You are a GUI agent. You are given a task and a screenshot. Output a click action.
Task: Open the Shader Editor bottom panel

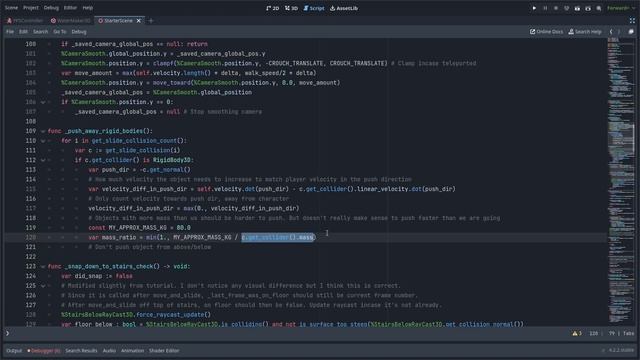[x=164, y=350]
